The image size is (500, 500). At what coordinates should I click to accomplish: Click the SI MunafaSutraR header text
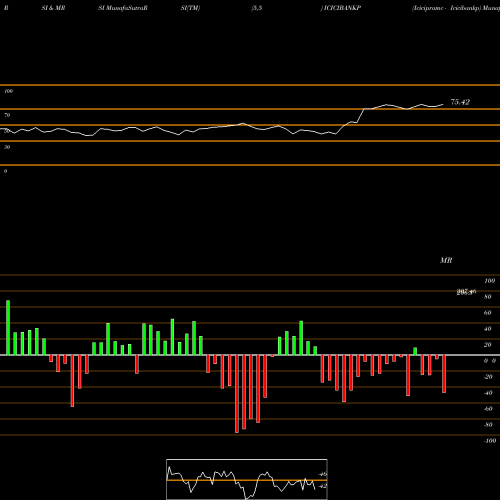tap(123, 8)
